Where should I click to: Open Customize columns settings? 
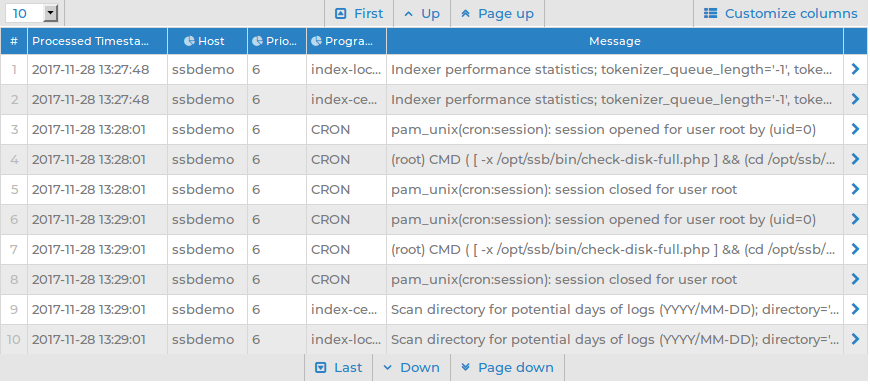(780, 13)
